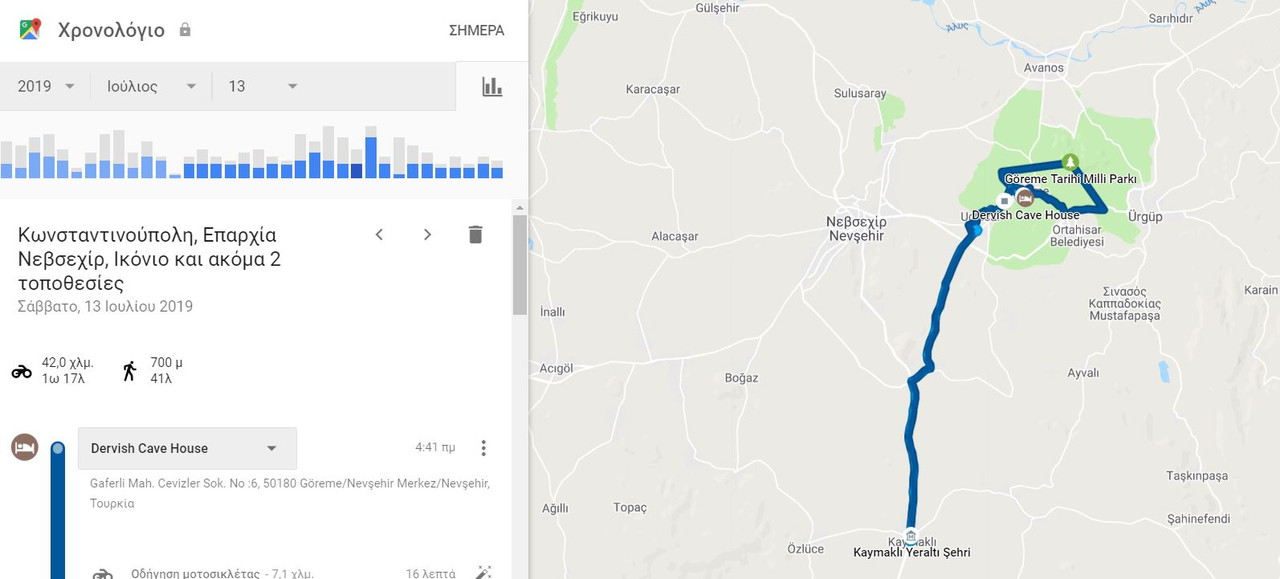Screen dimensions: 1280x579
Task: Open the month dropdown showing Ιούλιος
Action: (151, 86)
